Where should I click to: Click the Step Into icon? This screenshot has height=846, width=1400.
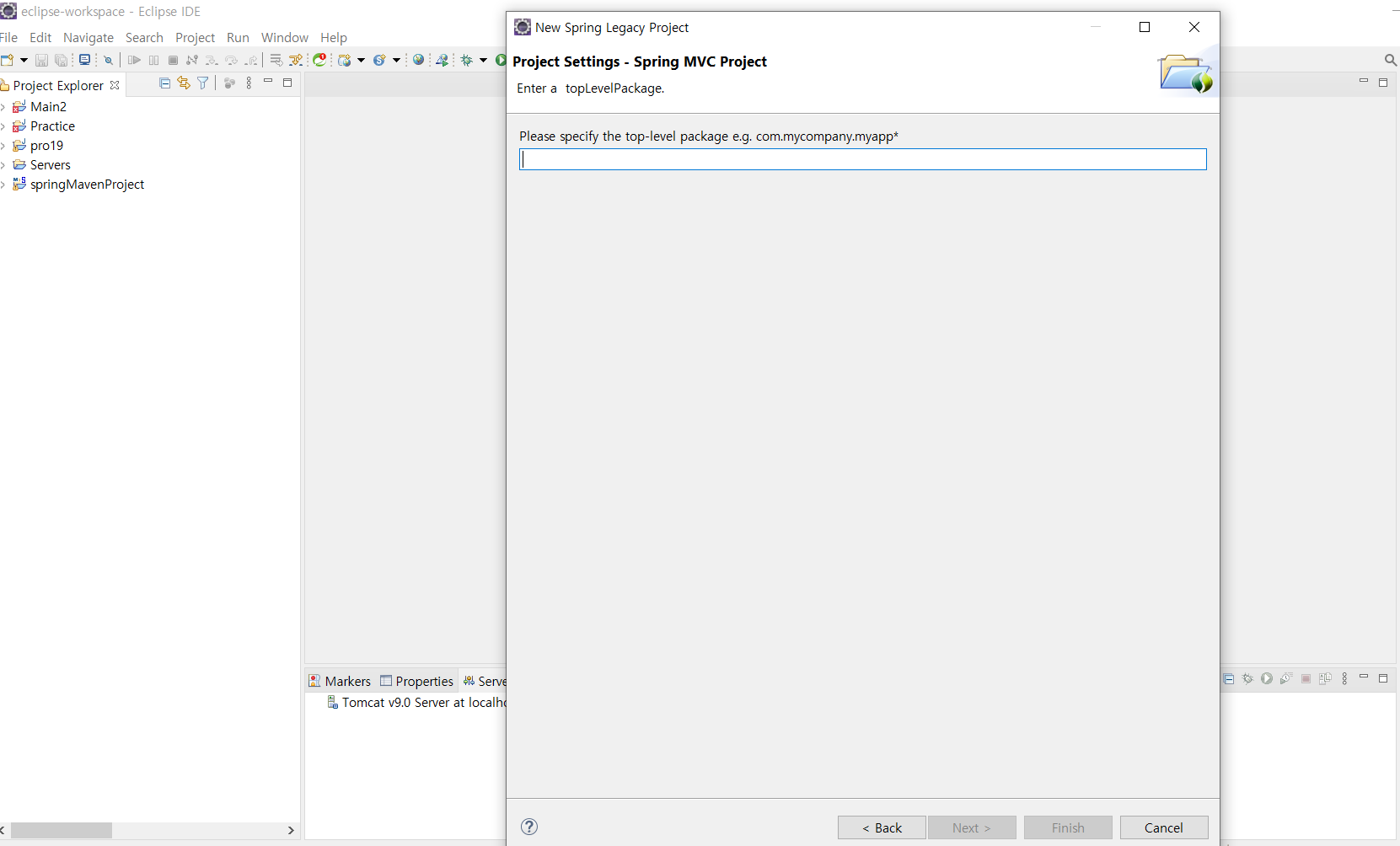coord(212,60)
